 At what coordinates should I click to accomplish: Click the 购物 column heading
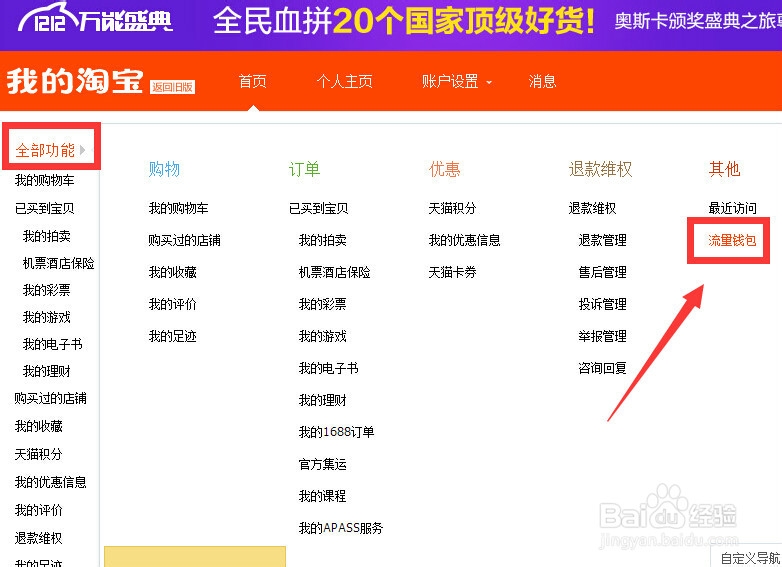(164, 169)
